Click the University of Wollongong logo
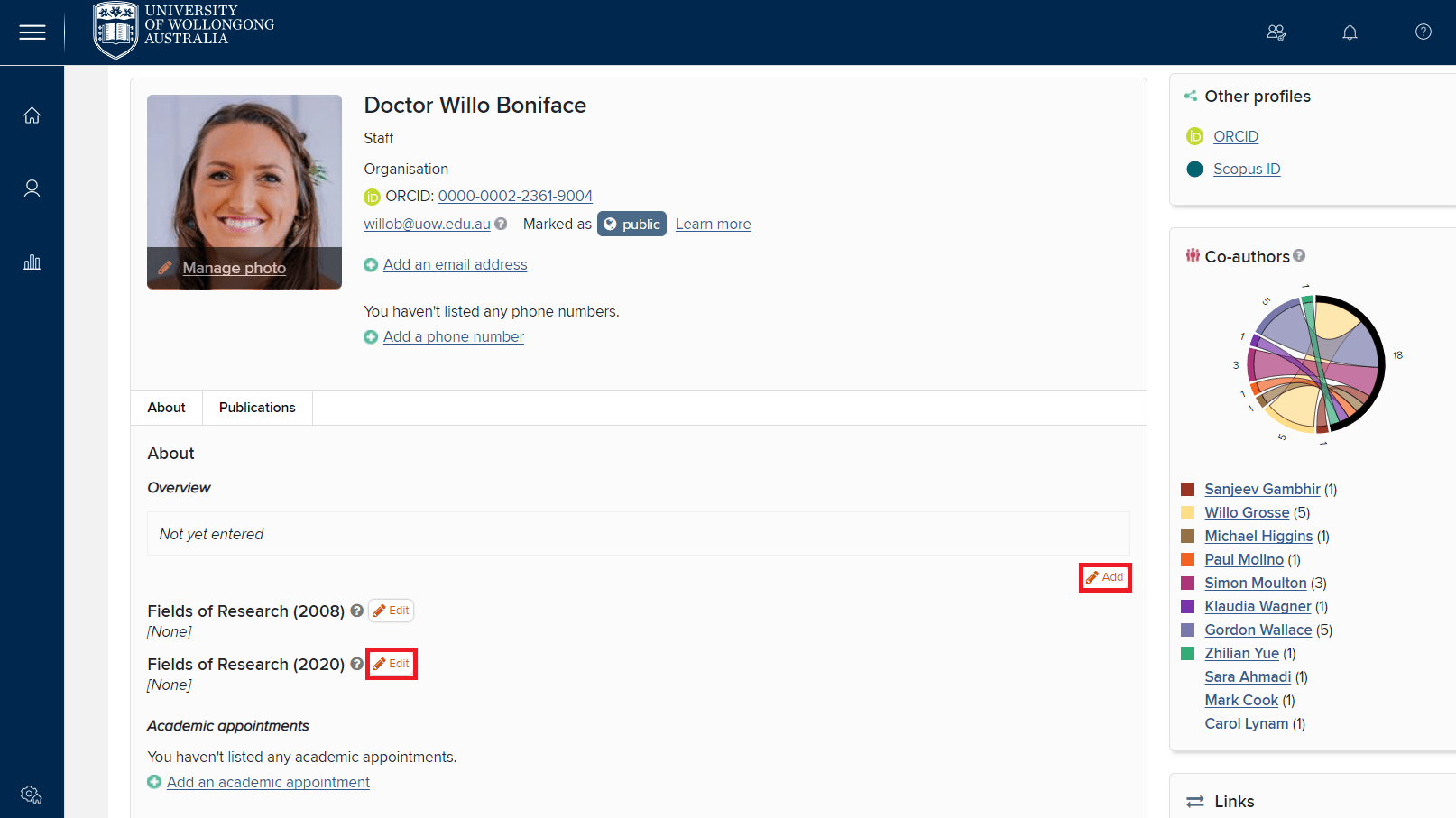The height and width of the screenshot is (818, 1456). point(184,31)
